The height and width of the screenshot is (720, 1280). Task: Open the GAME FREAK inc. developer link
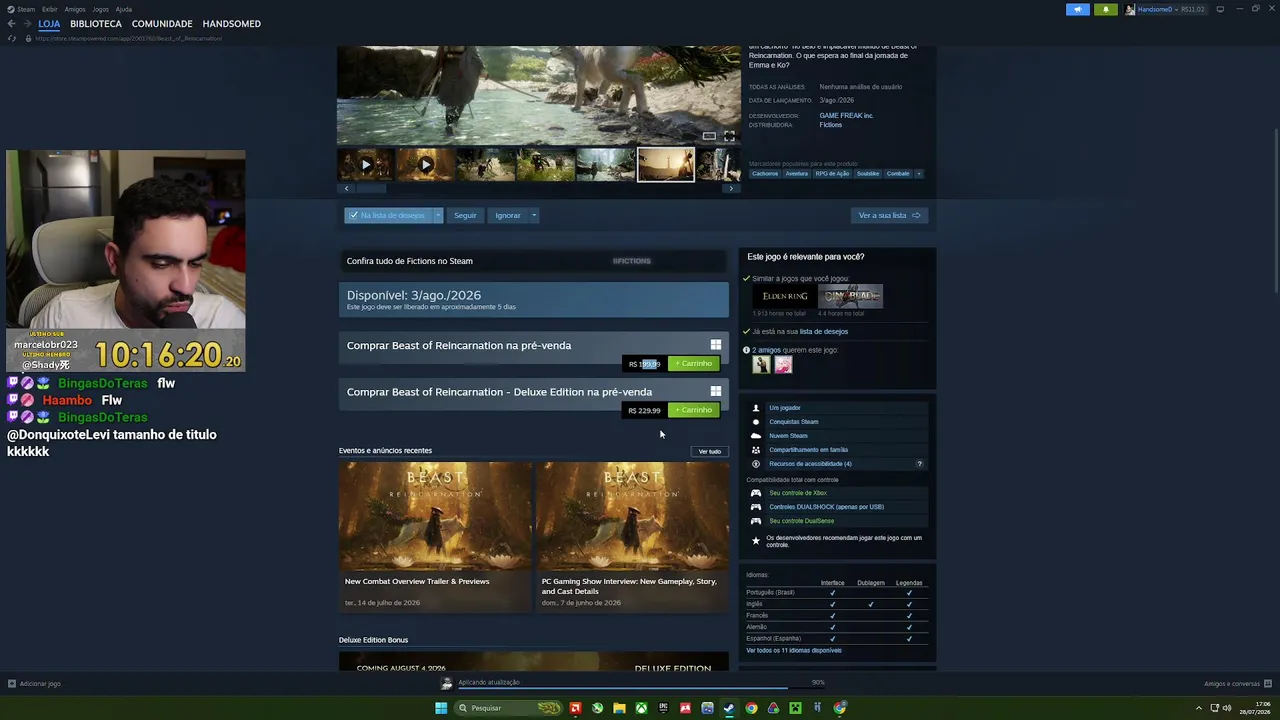pyautogui.click(x=846, y=116)
